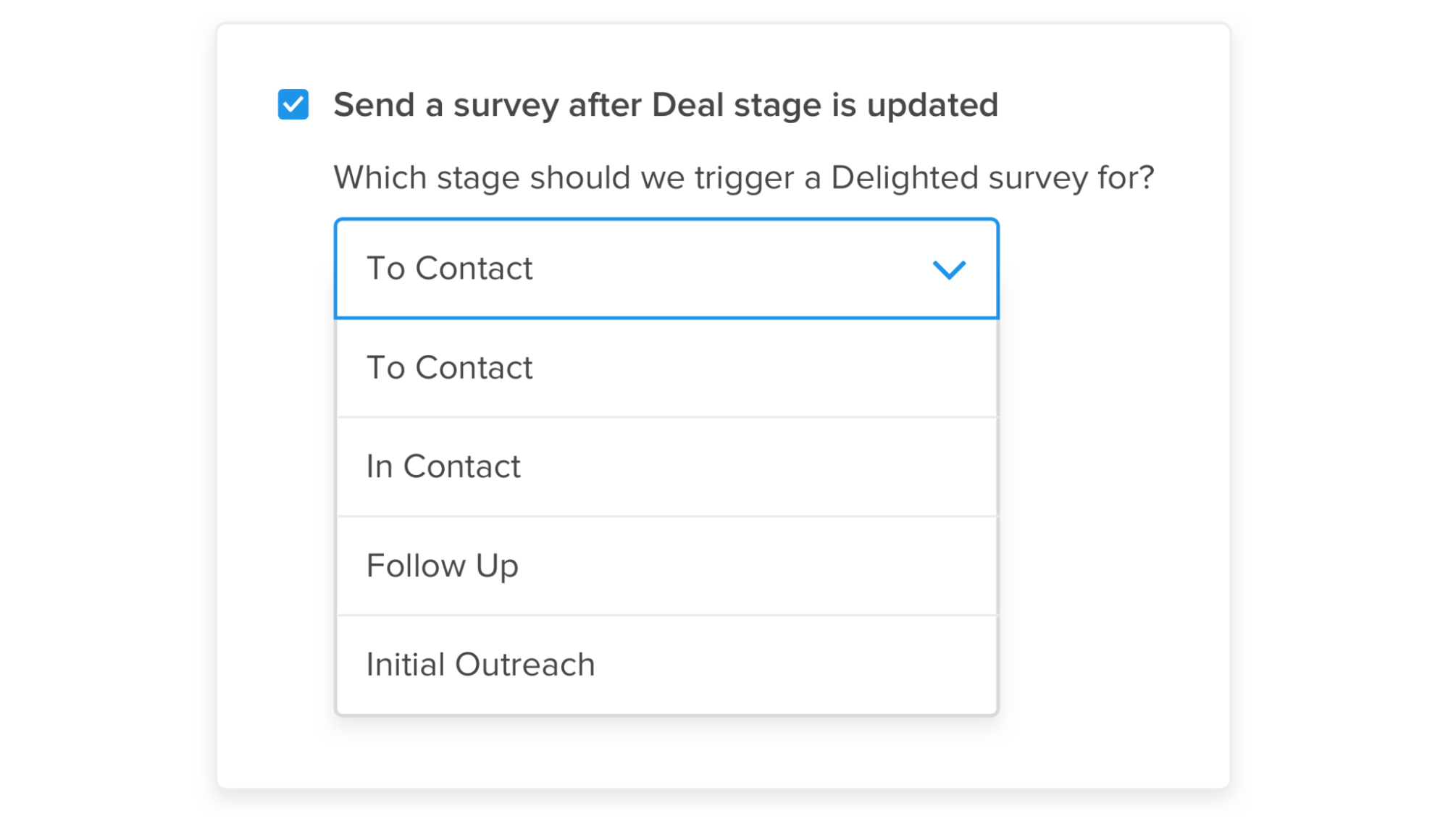
Task: Close the stage list via the down arrow
Action: (949, 269)
